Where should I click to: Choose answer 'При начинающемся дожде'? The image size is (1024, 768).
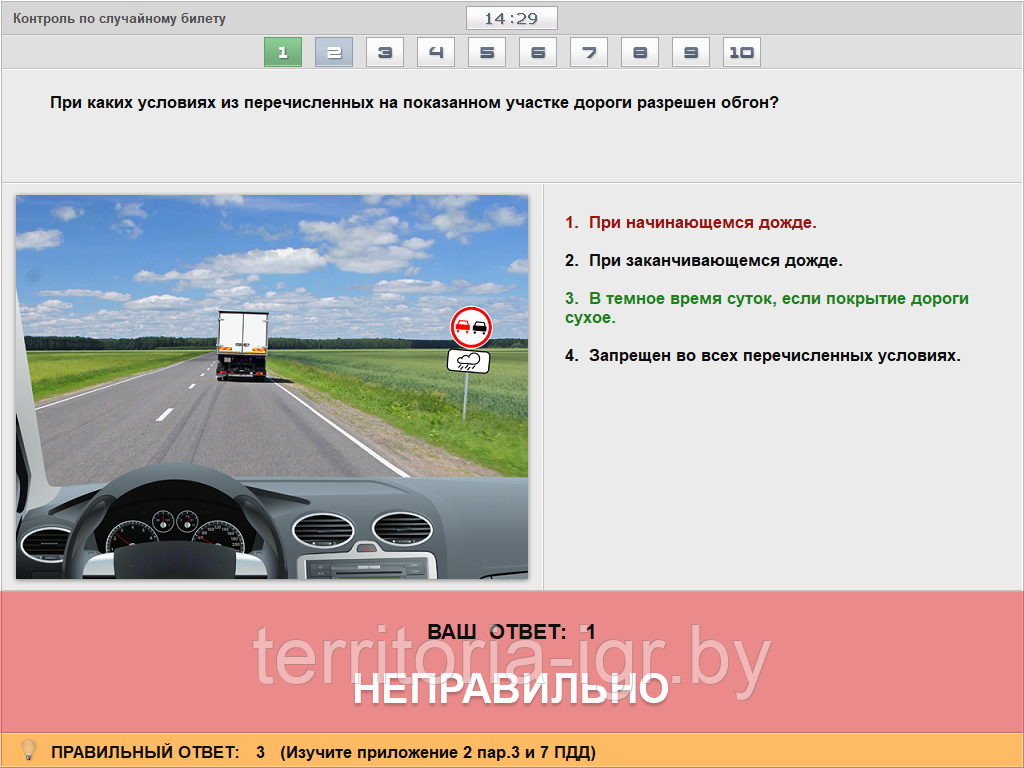[x=702, y=223]
